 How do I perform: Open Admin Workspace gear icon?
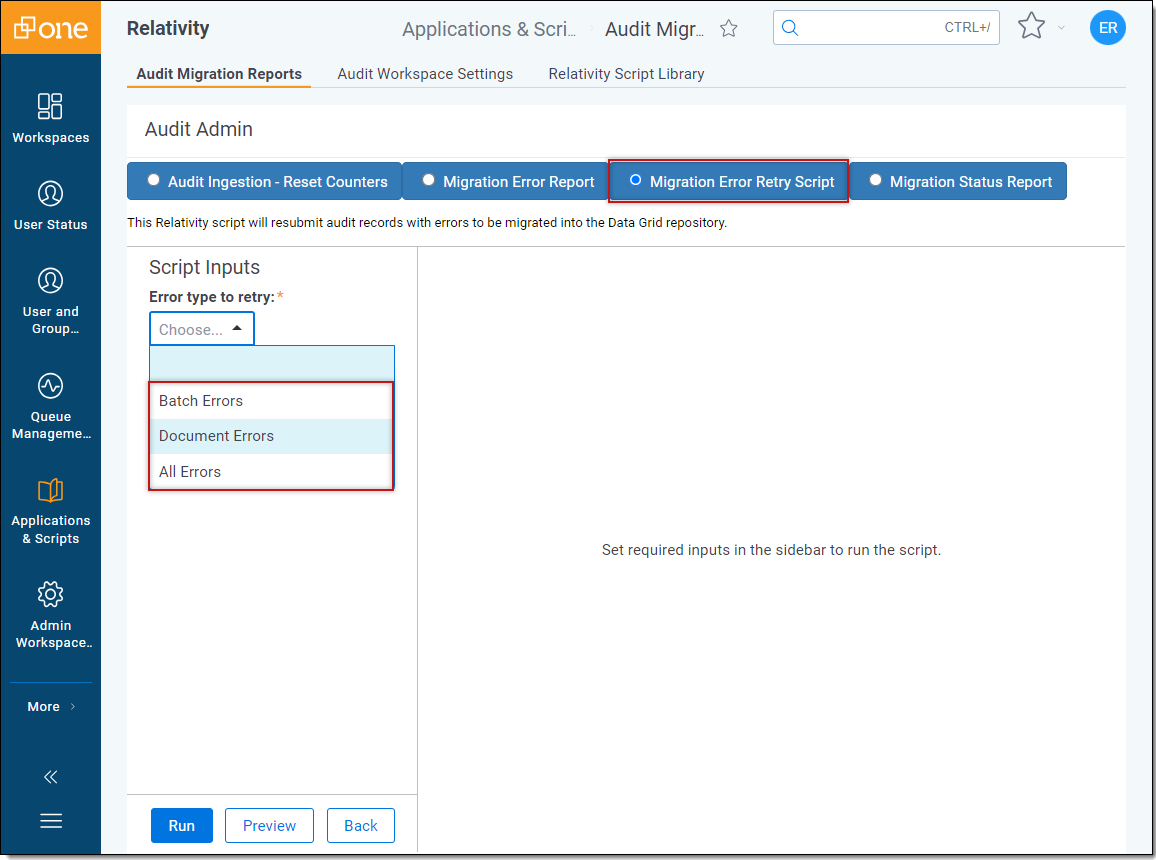(50, 594)
